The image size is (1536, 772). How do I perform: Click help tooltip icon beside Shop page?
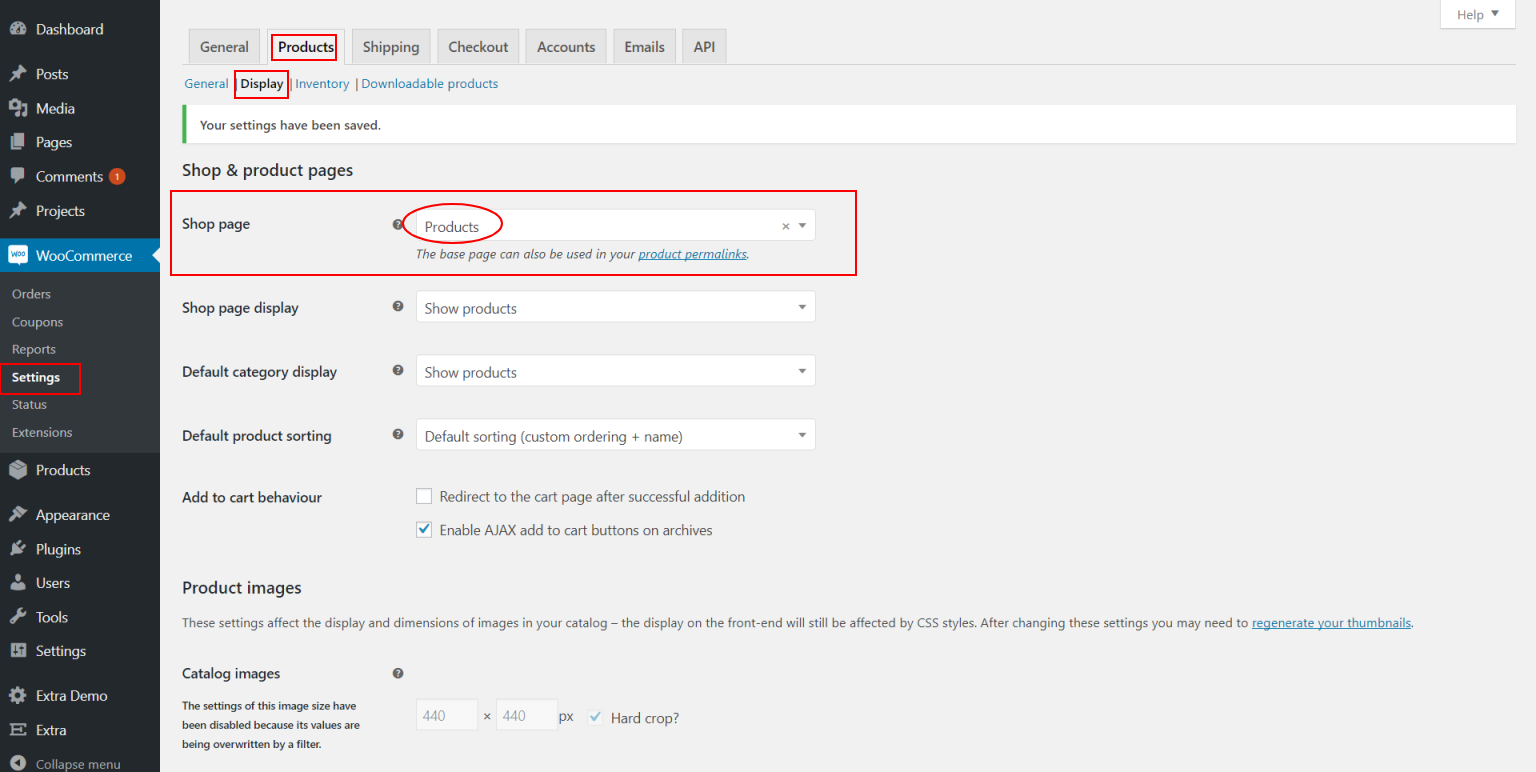(398, 225)
